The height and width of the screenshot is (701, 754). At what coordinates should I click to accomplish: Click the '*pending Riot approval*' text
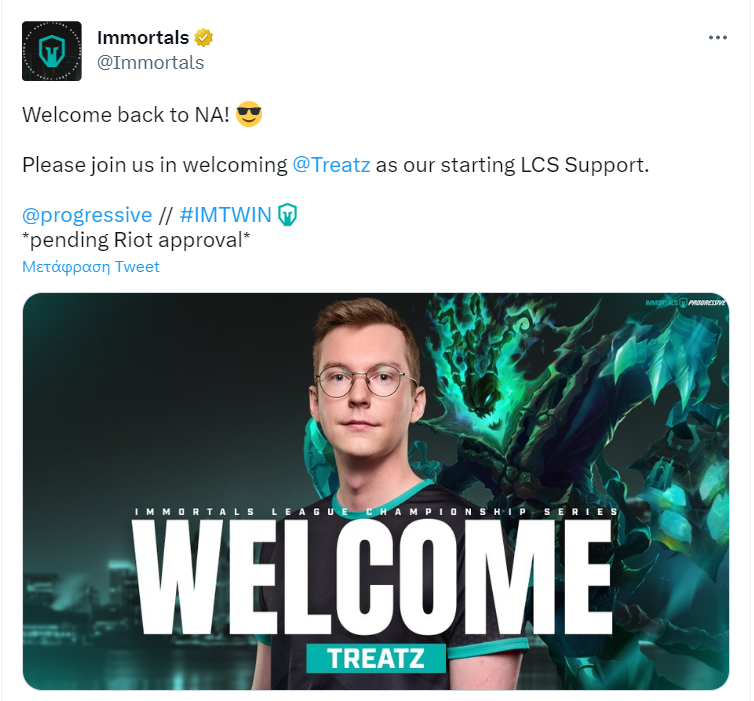coord(136,240)
